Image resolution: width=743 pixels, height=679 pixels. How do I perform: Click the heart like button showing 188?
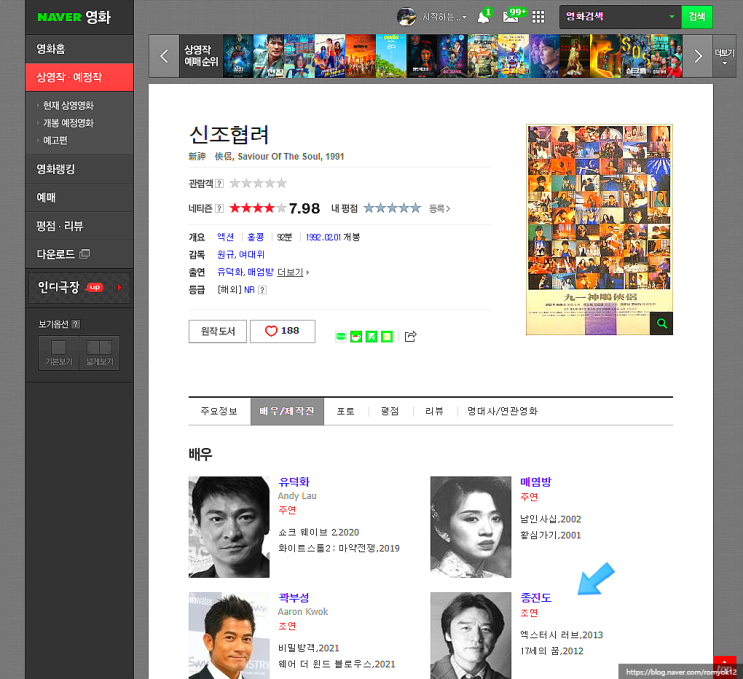[x=282, y=331]
